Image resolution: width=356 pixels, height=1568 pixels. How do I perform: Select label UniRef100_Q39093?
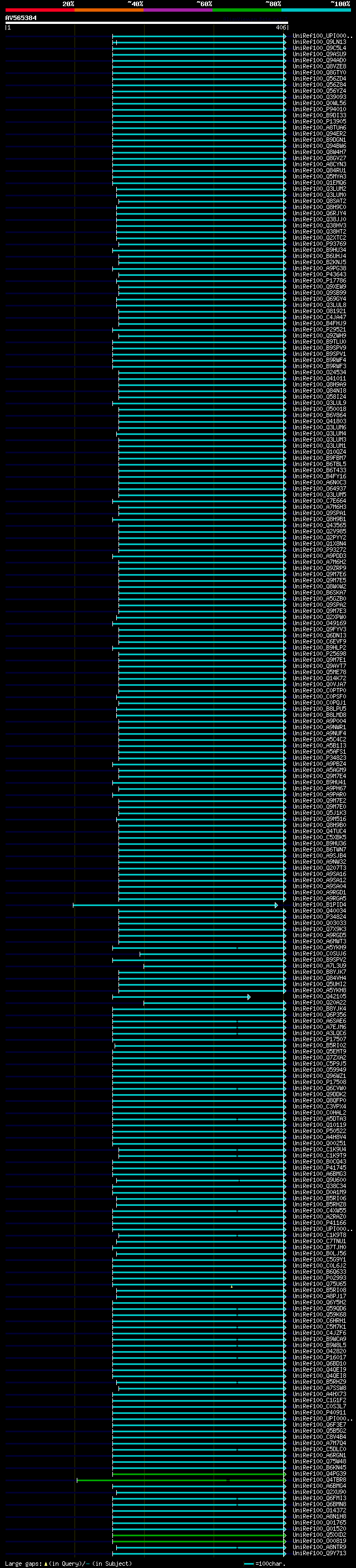point(319,97)
